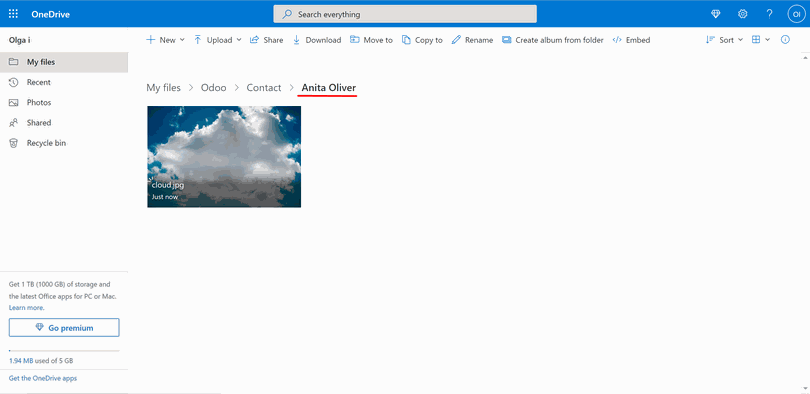Click Embed in the toolbar
The width and height of the screenshot is (810, 394).
pos(631,40)
